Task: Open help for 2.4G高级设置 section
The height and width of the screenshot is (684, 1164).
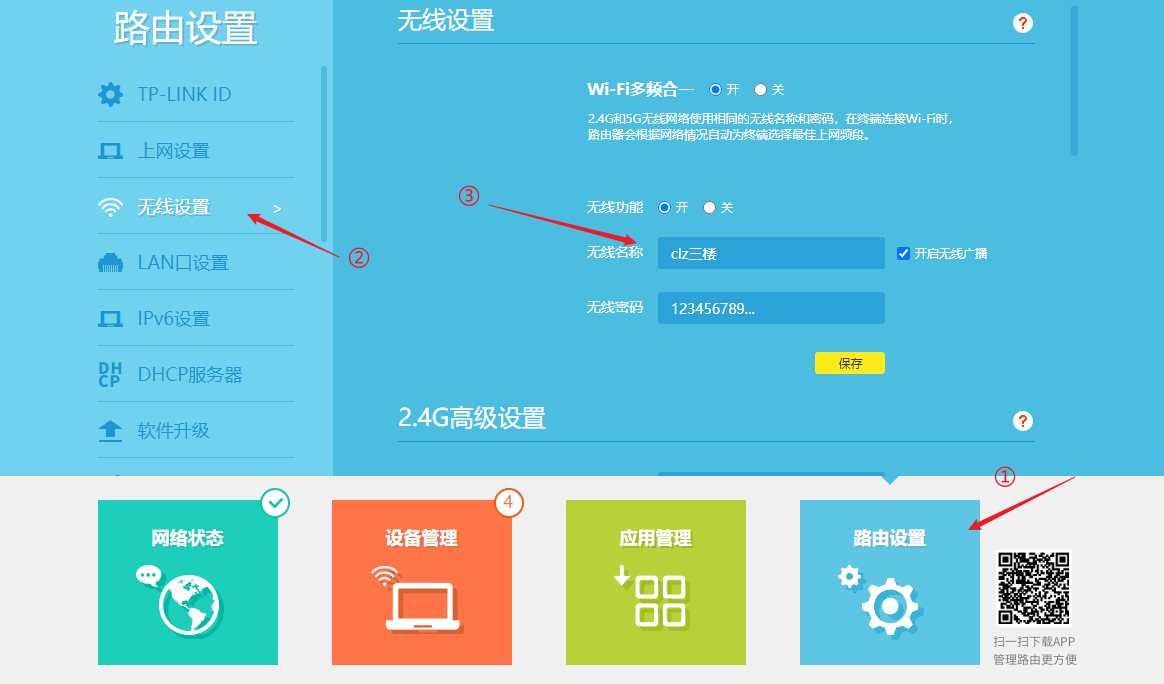Action: click(x=1023, y=421)
